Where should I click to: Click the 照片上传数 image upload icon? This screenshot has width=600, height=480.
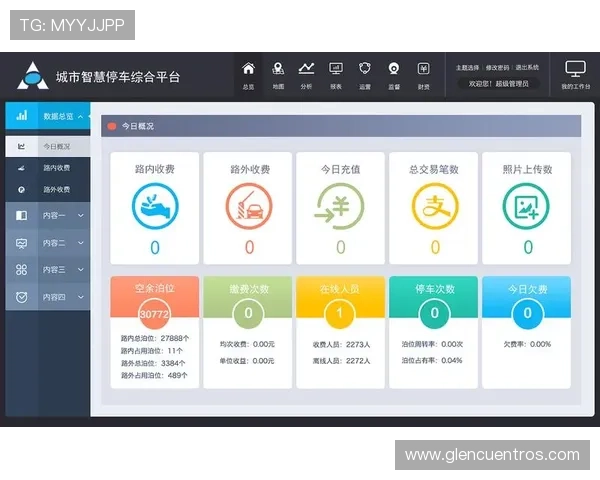pyautogui.click(x=526, y=206)
